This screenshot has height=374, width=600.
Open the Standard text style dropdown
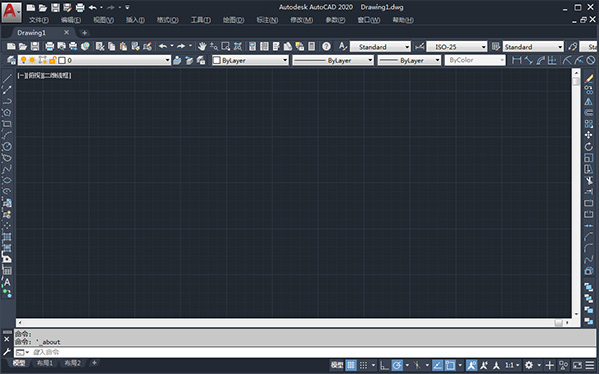(x=380, y=47)
